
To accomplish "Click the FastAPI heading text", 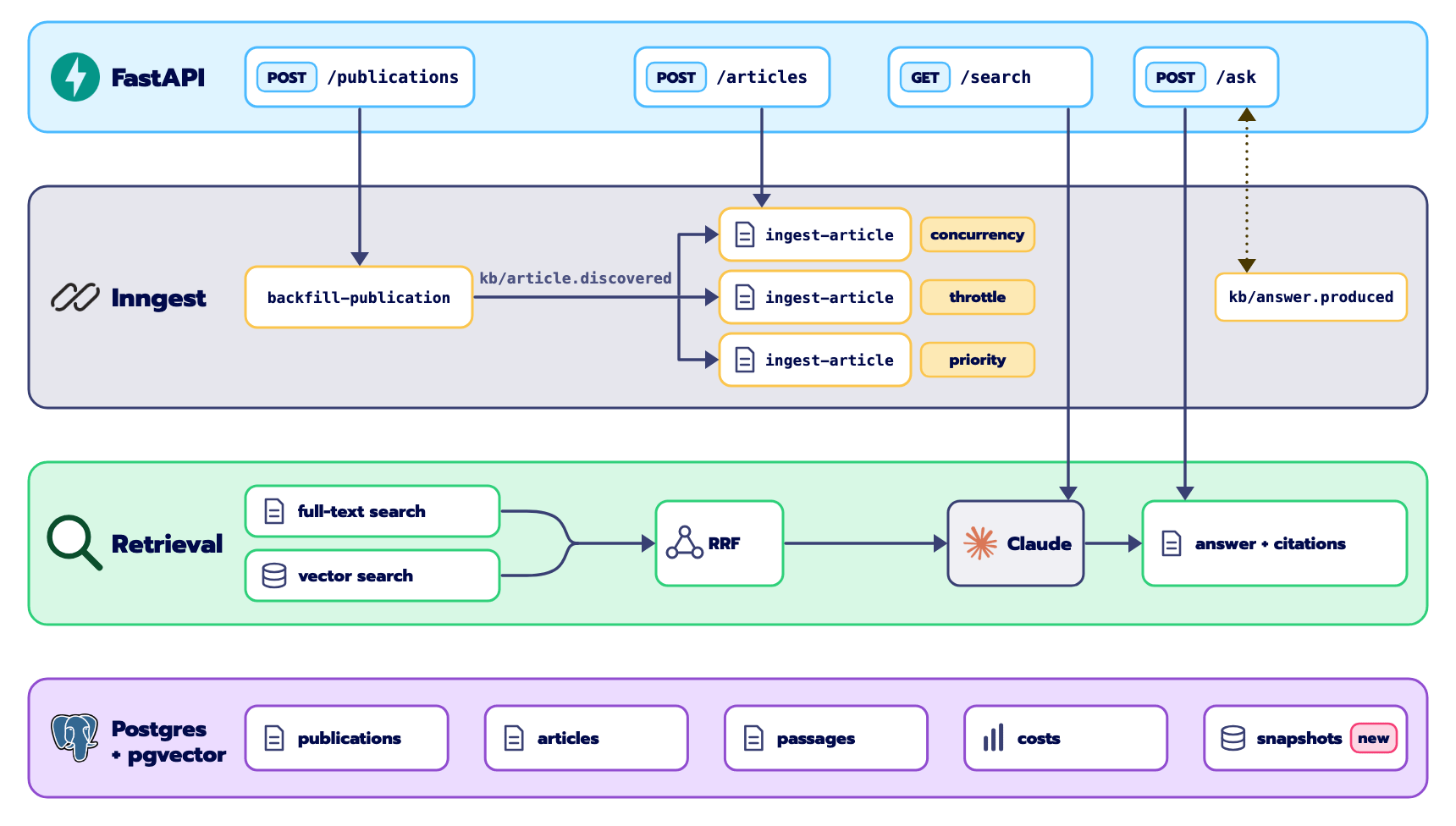I will click(x=158, y=77).
